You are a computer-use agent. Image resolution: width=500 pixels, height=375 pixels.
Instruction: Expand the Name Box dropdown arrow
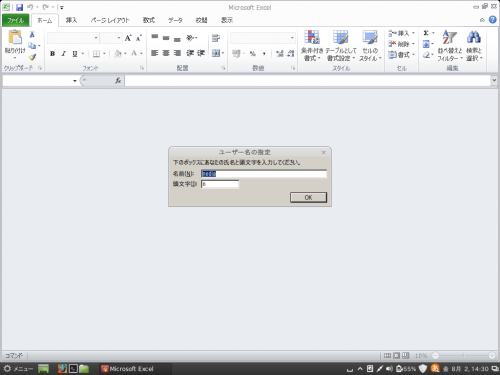pos(75,81)
